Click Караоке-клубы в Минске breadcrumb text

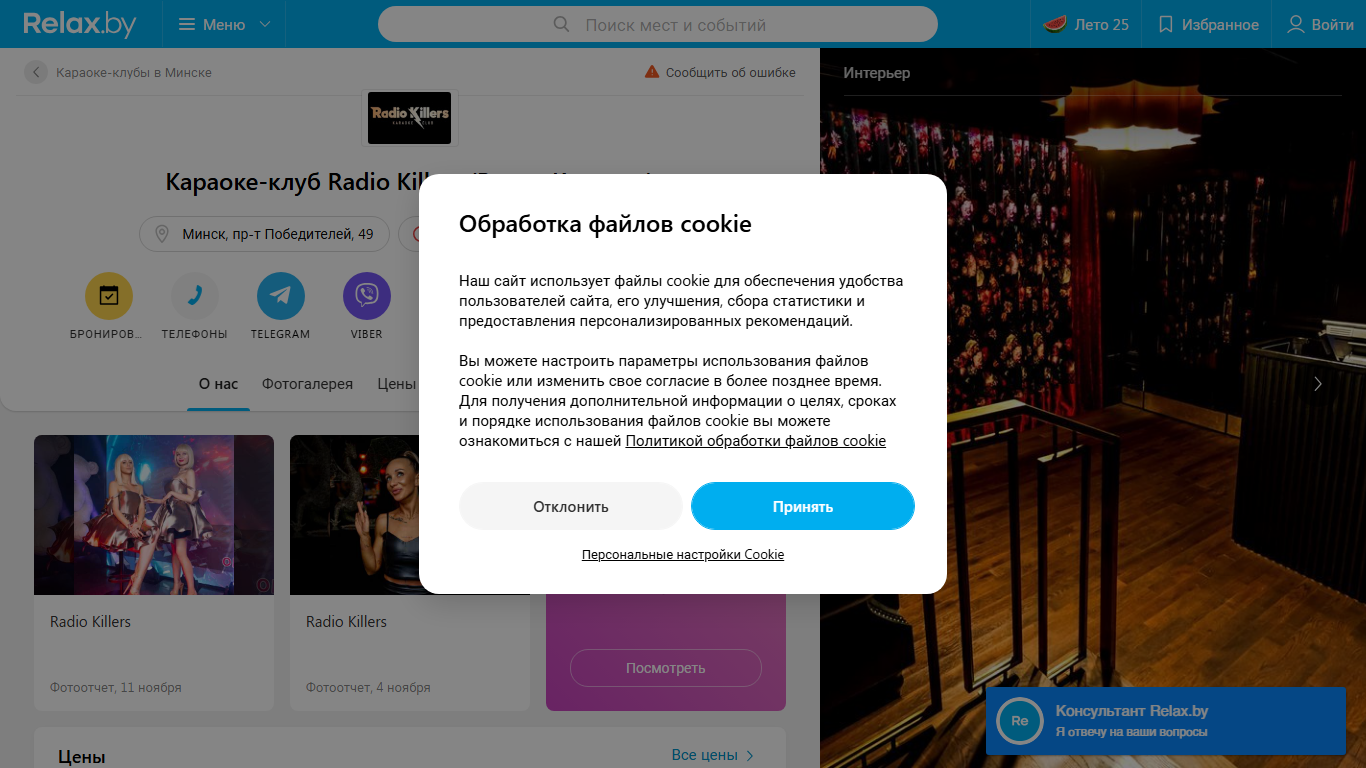(134, 72)
